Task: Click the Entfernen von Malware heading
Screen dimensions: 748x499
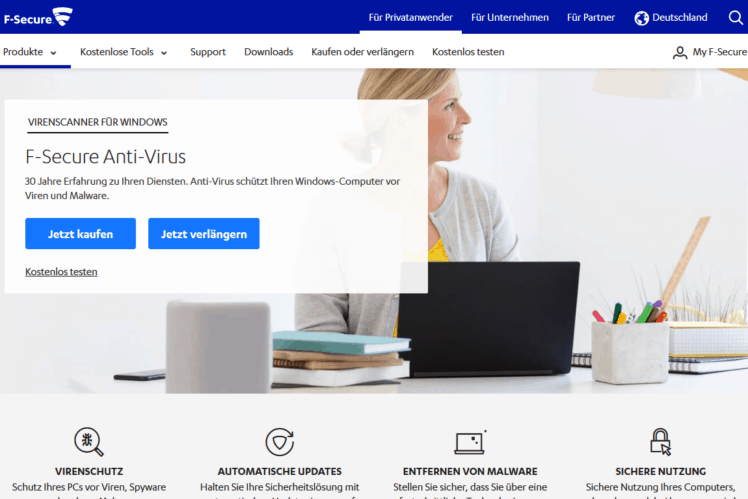Action: tap(470, 471)
